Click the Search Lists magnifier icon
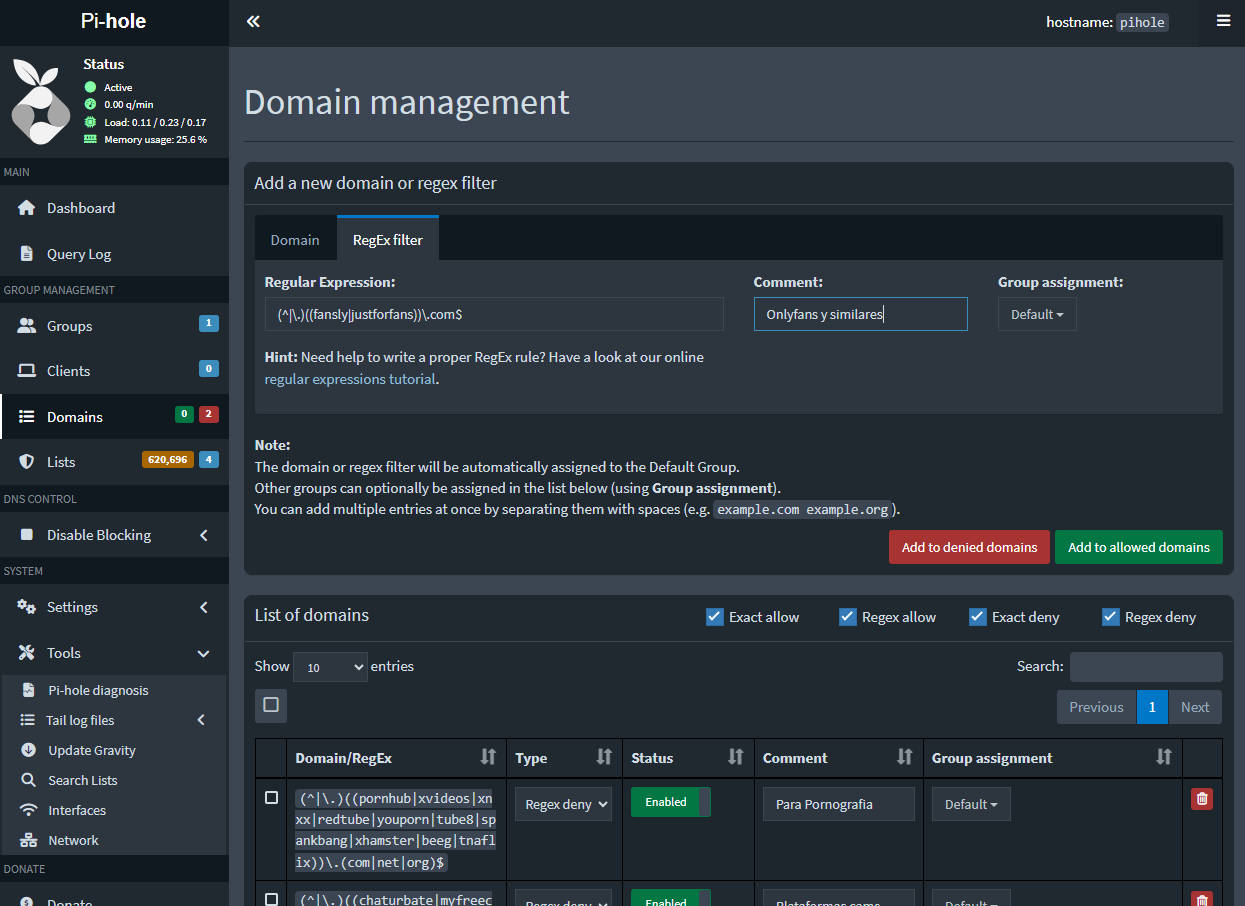 (28, 780)
